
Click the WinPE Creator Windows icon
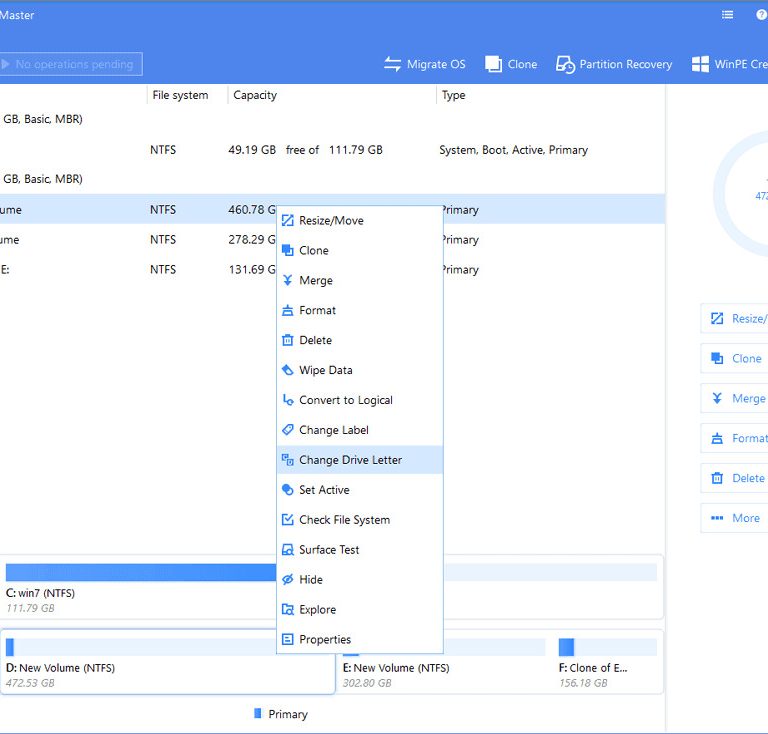[700, 64]
